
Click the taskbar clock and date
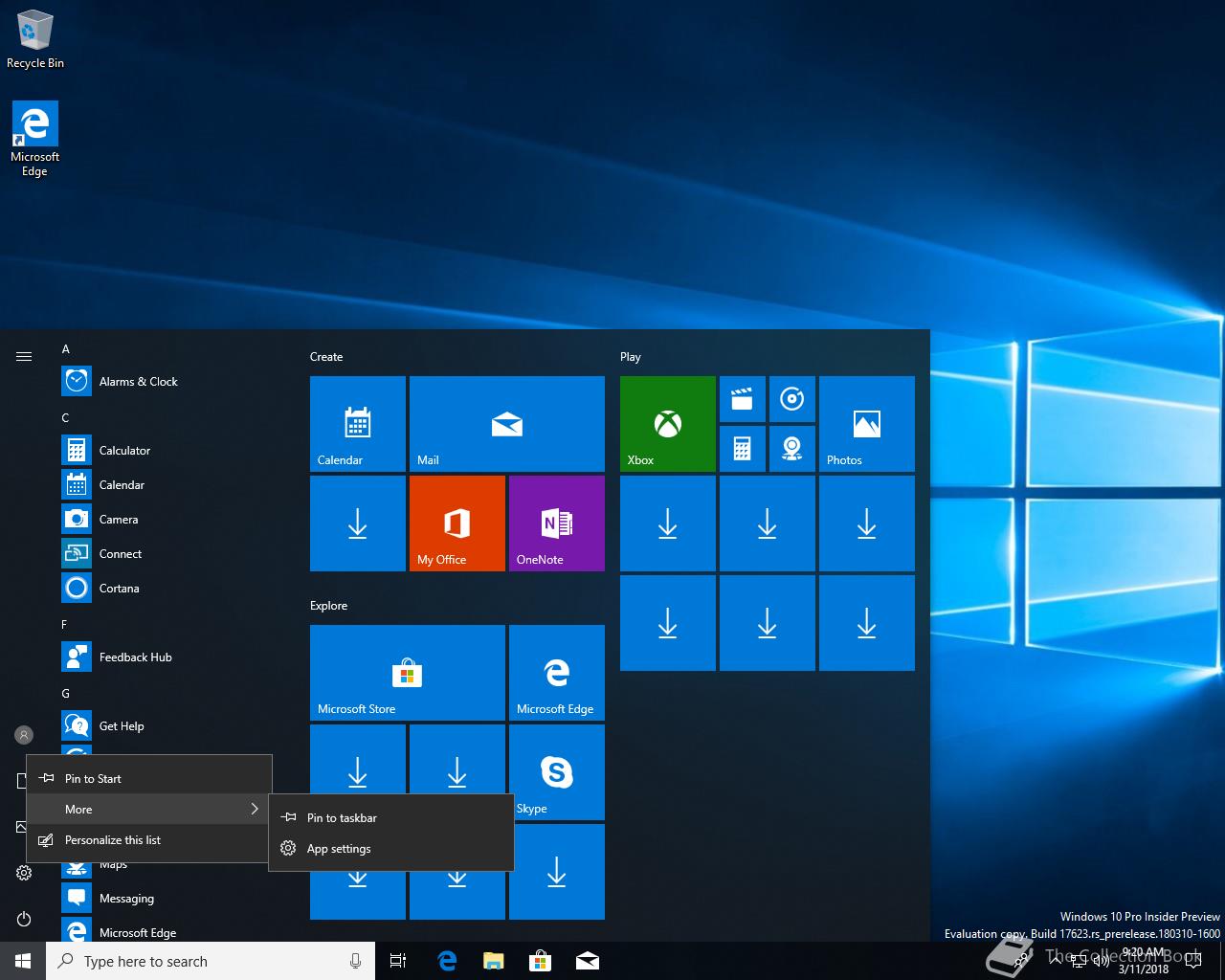click(1143, 961)
